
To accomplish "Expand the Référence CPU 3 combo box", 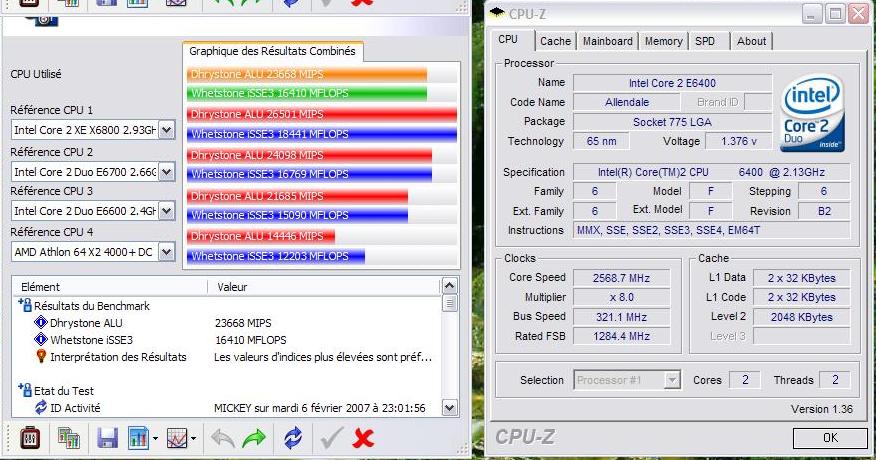I will click(166, 211).
